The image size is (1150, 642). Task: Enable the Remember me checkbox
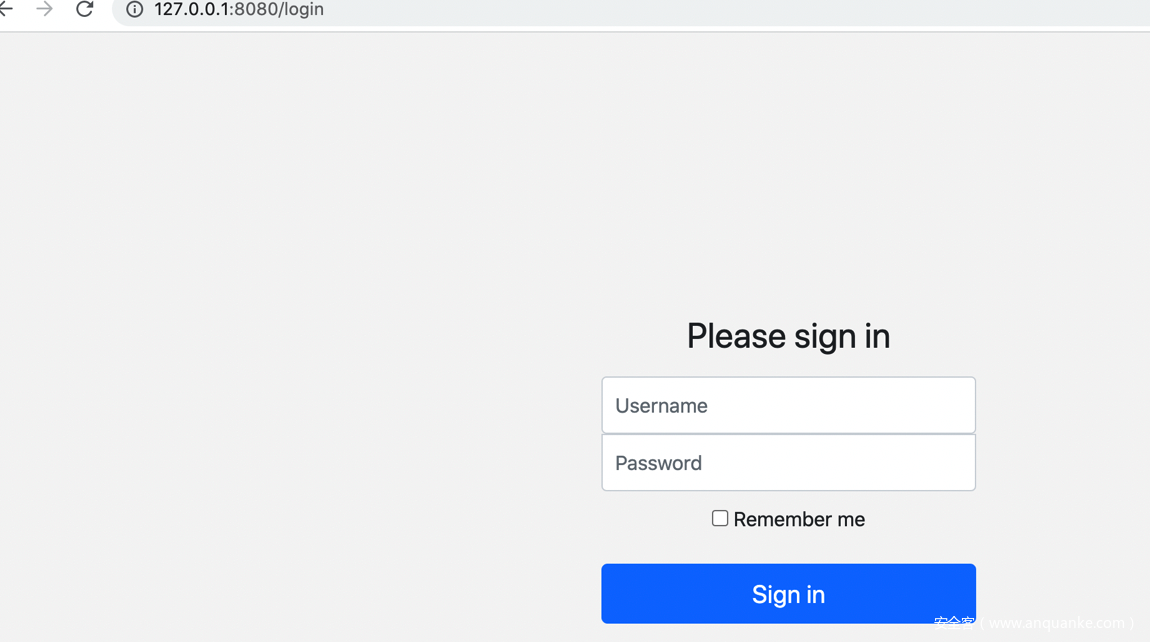(720, 518)
